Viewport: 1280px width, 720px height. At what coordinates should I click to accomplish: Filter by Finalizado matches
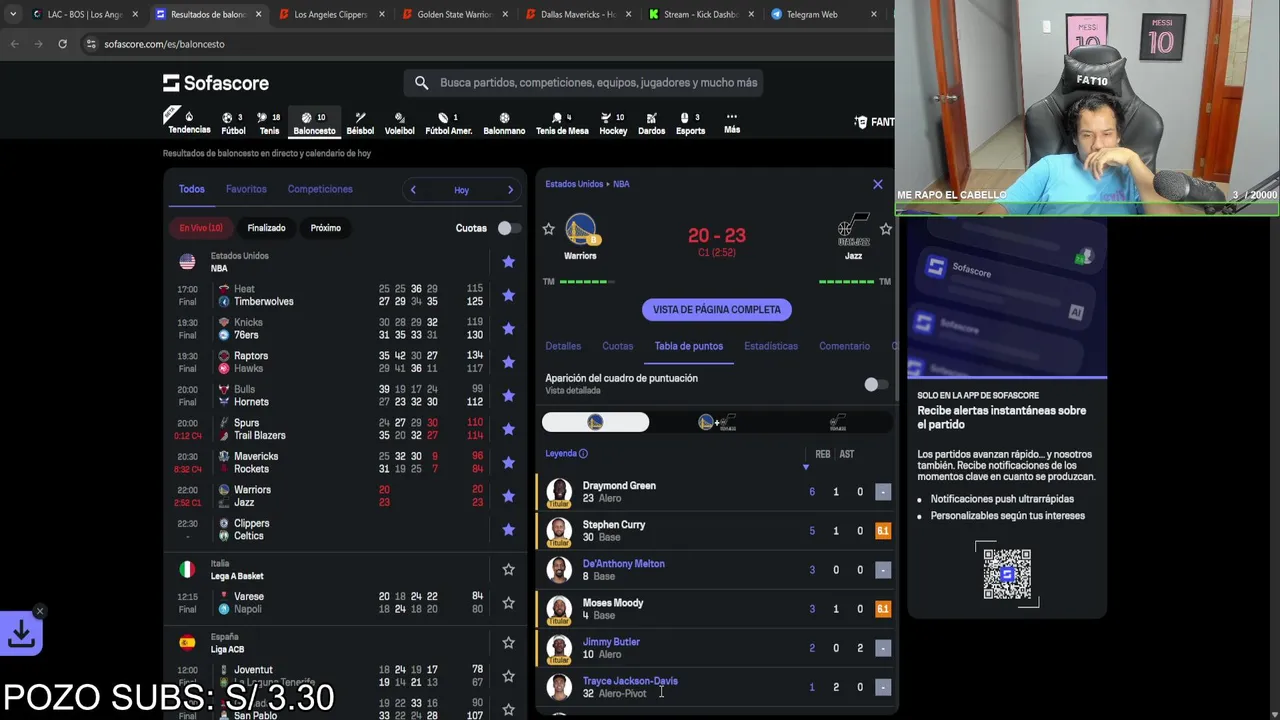coord(266,228)
